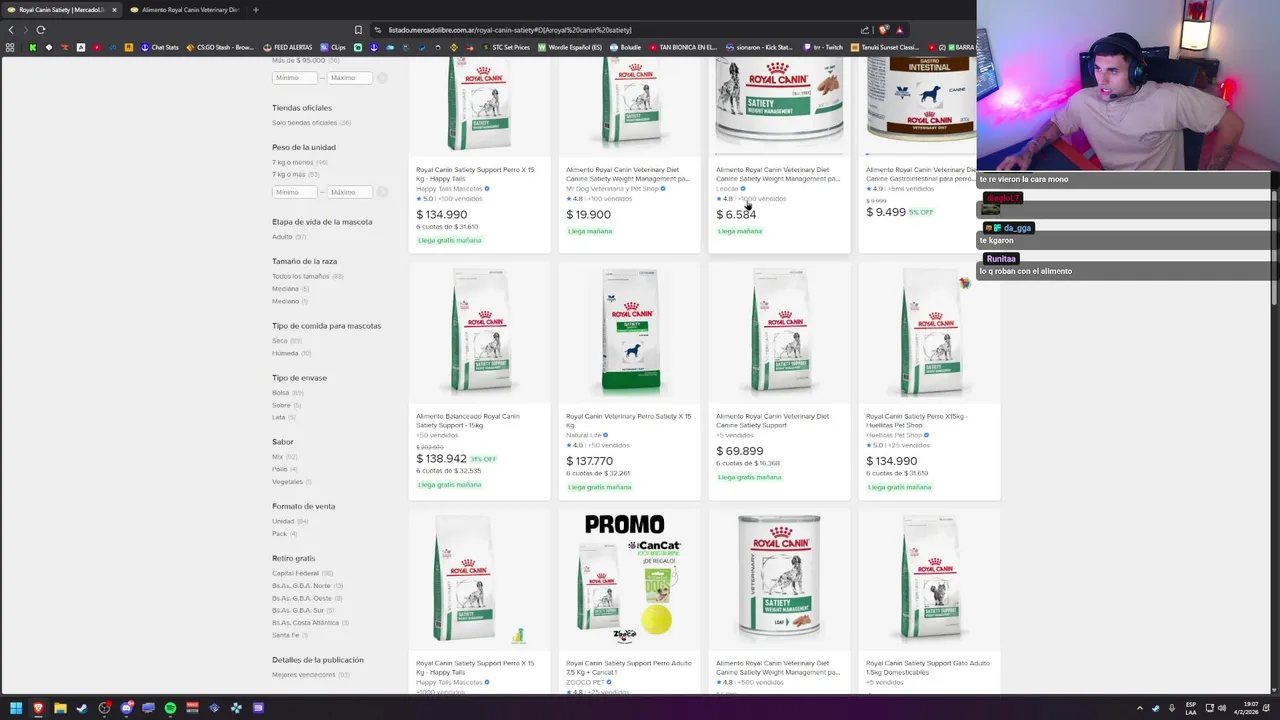Screen dimensions: 1280x720
Task: Click the volume speaker tray icon
Action: pyautogui.click(x=1222, y=708)
